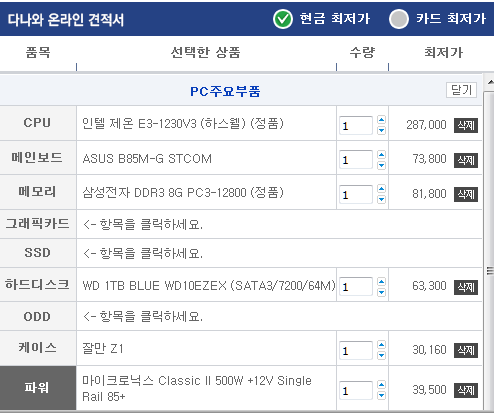Decrease 케이스 quantity with down arrow

pyautogui.click(x=381, y=355)
